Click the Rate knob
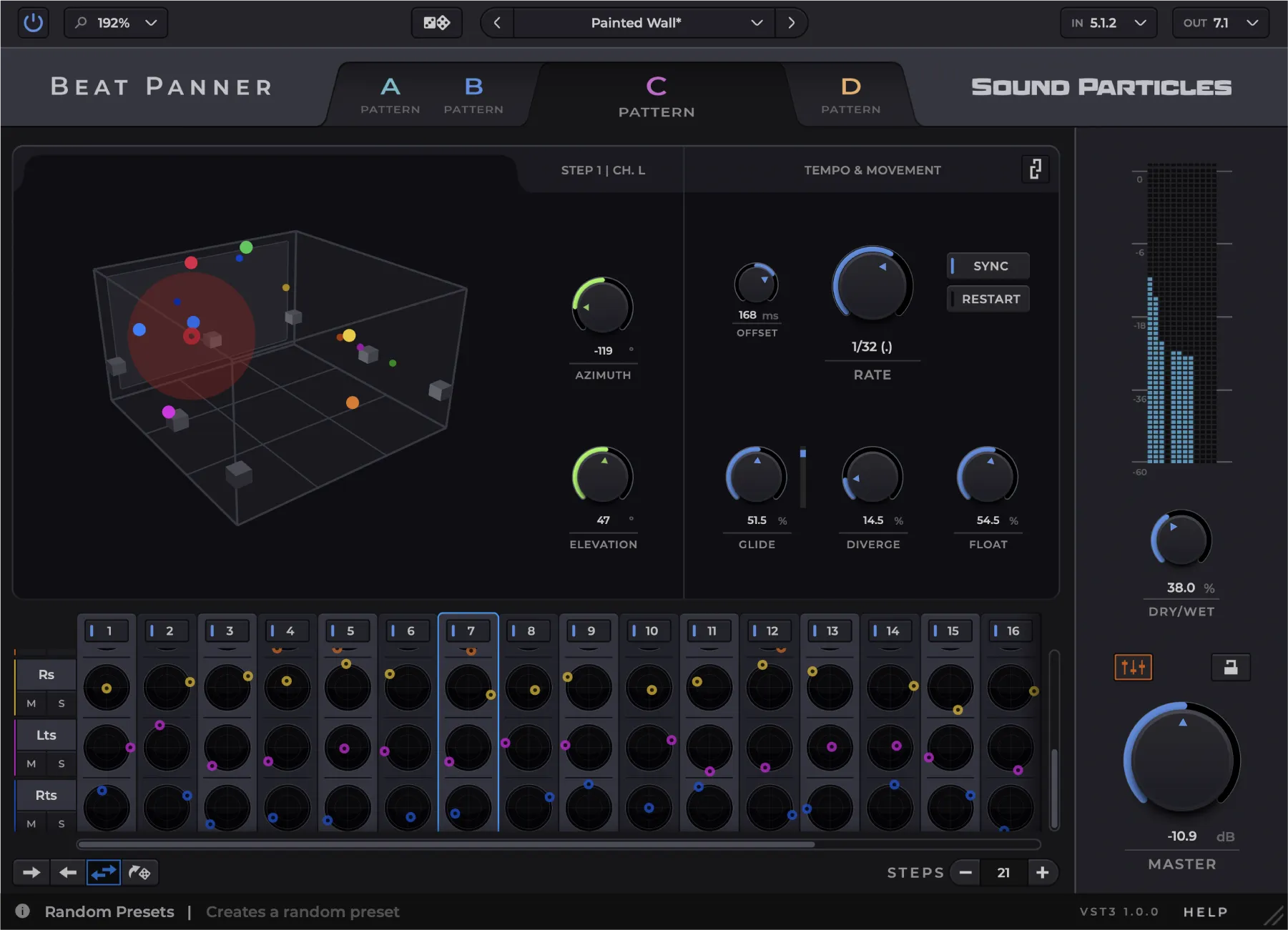 pyautogui.click(x=872, y=286)
